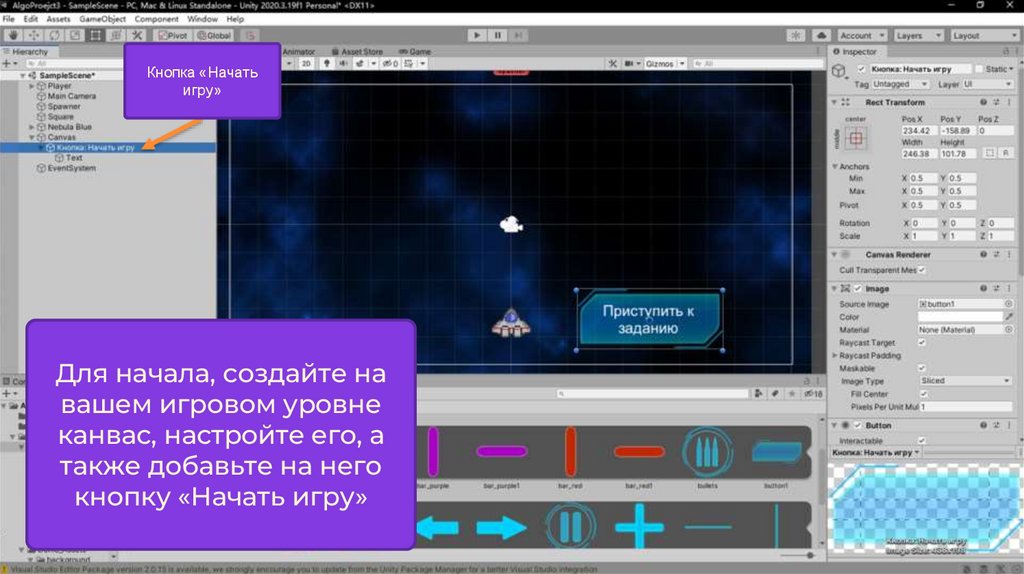Open the File menu
The height and width of the screenshot is (574, 1024).
point(8,19)
